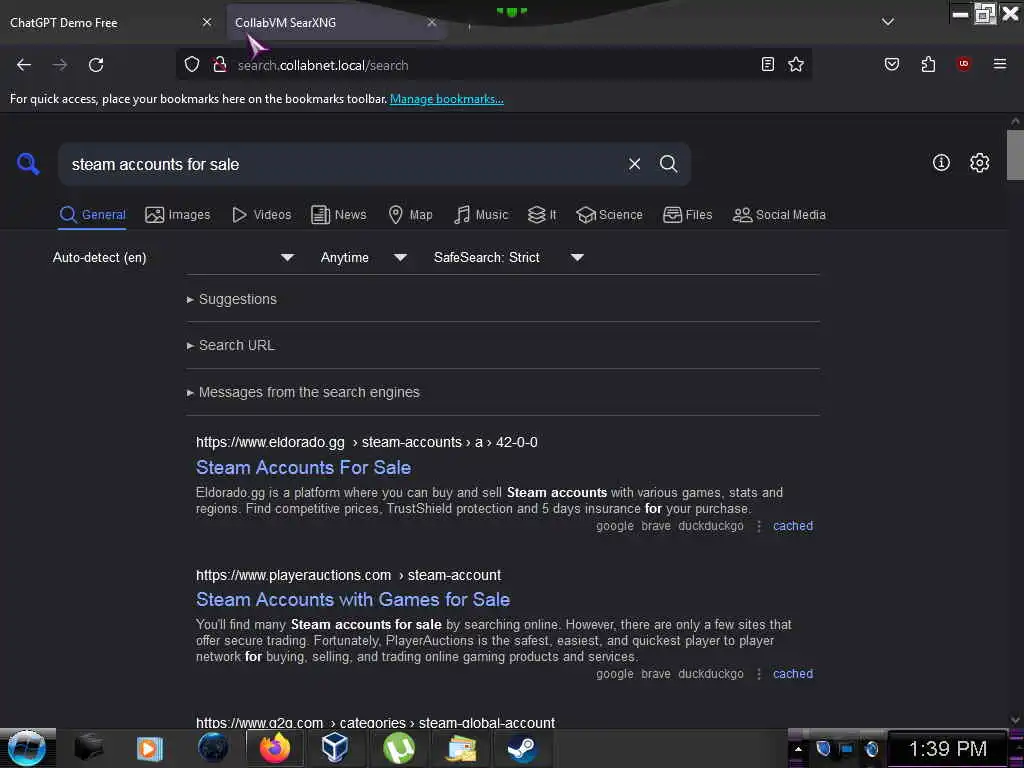Click the SearXNG blue magnifier logo
The height and width of the screenshot is (768, 1024).
tap(28, 163)
